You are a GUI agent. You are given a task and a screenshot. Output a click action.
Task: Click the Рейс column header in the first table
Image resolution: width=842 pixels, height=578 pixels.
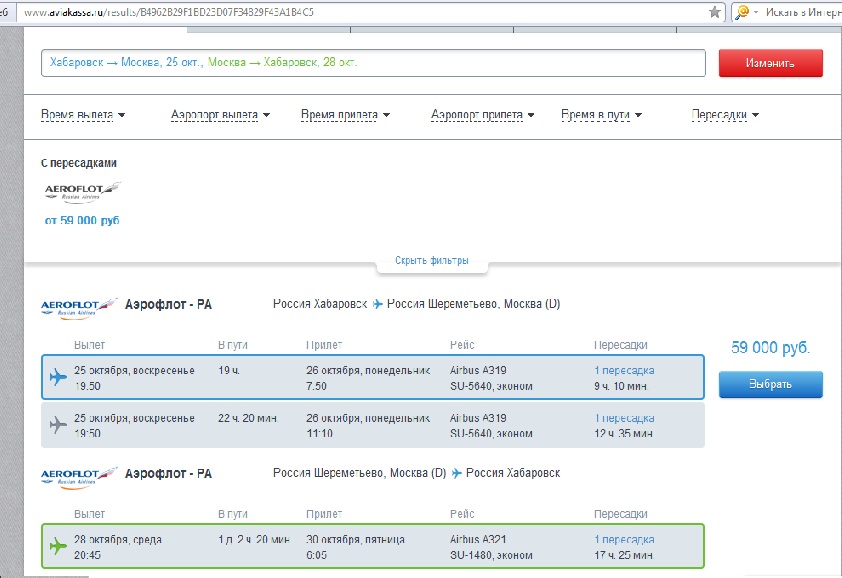pos(462,345)
